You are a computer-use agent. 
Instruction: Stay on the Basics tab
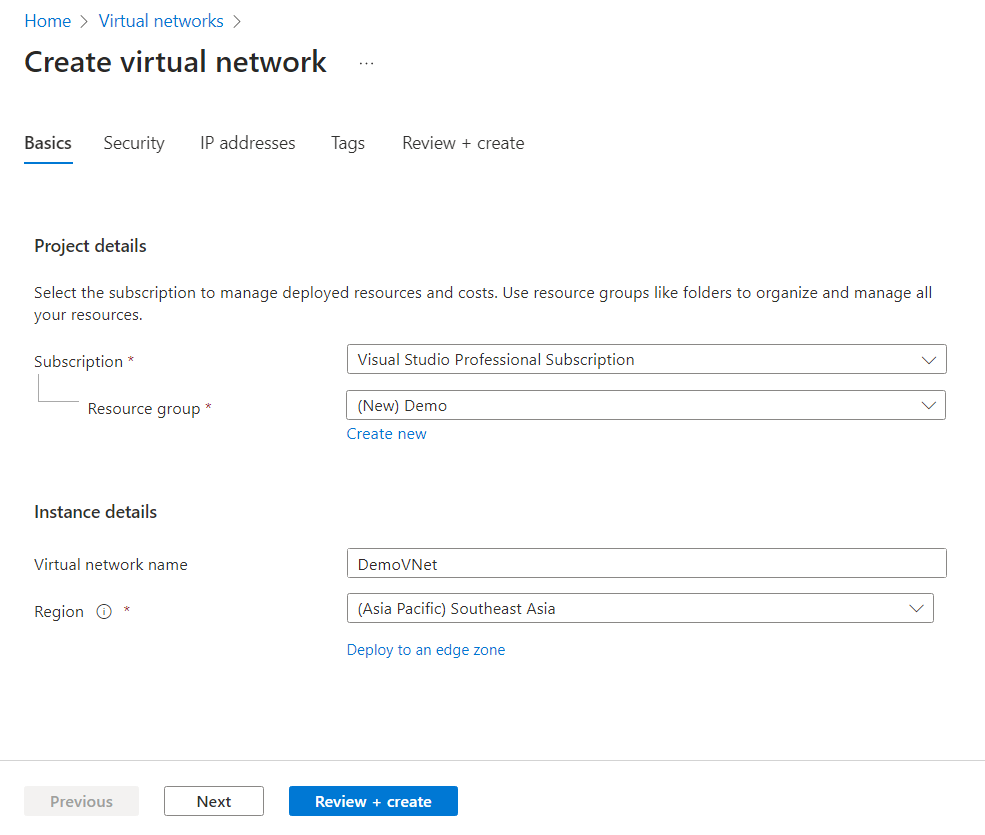(x=47, y=143)
